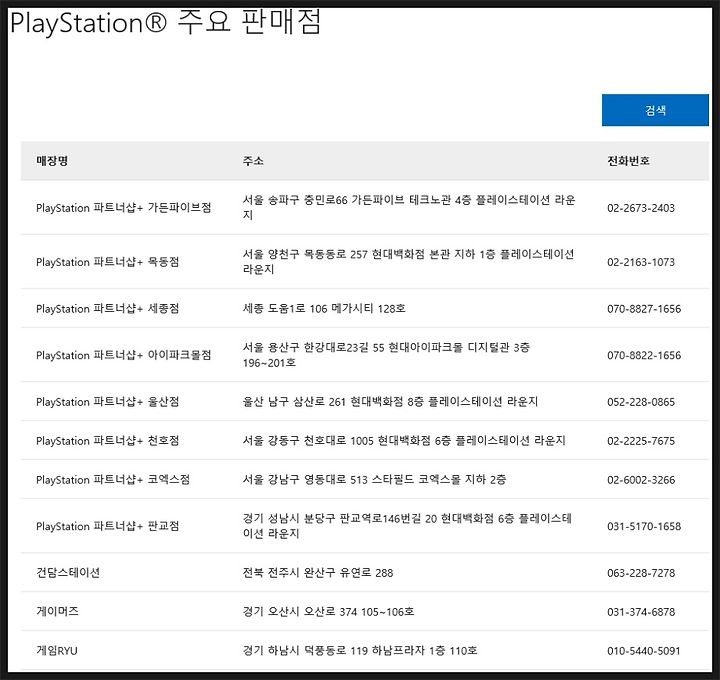Click phone number 02-2163-1073
The height and width of the screenshot is (680, 720).
(x=641, y=262)
